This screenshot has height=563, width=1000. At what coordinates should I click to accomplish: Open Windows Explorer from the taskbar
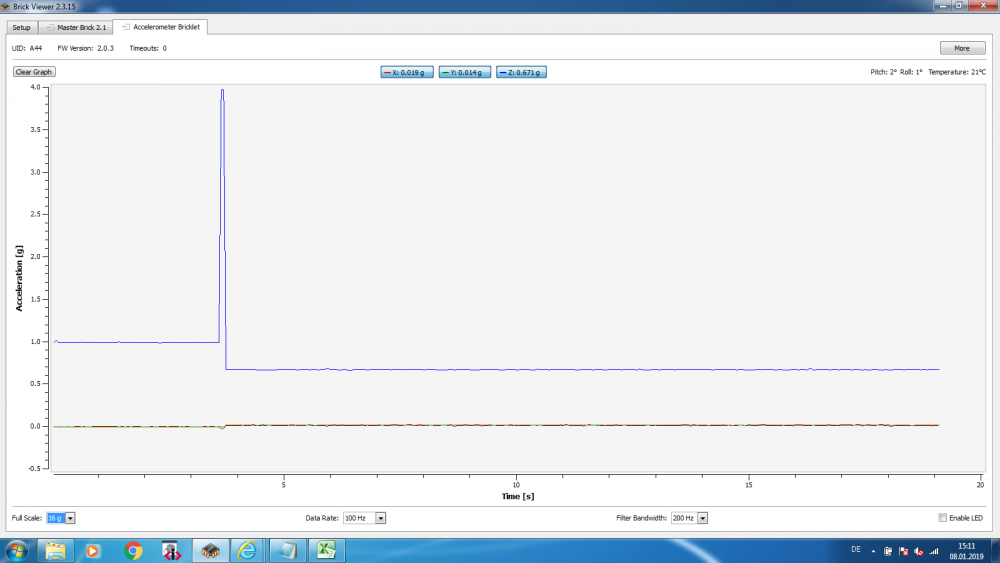[55, 550]
